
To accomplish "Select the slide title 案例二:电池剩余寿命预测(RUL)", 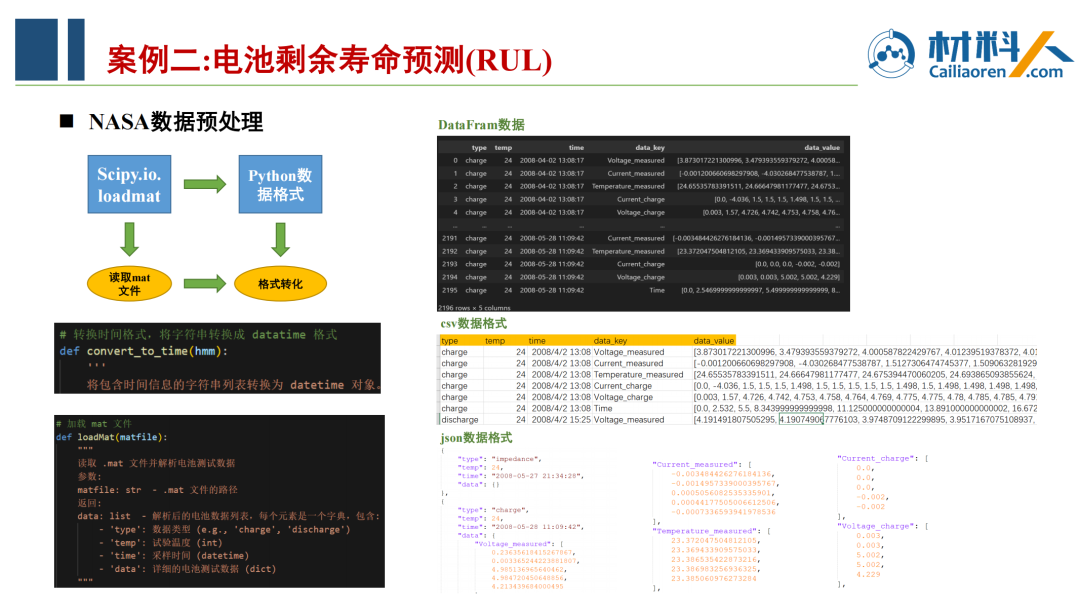I will pos(329,60).
